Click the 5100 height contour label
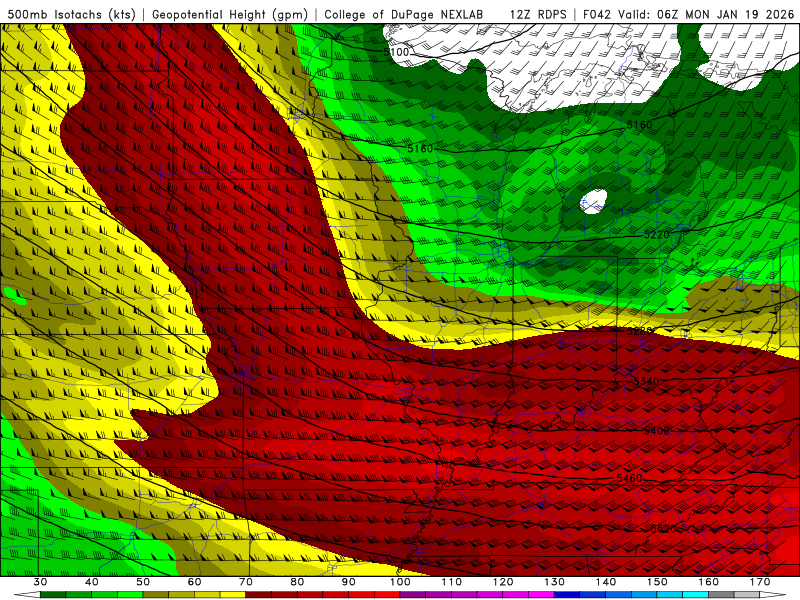This screenshot has height=600, width=800. coord(396,52)
